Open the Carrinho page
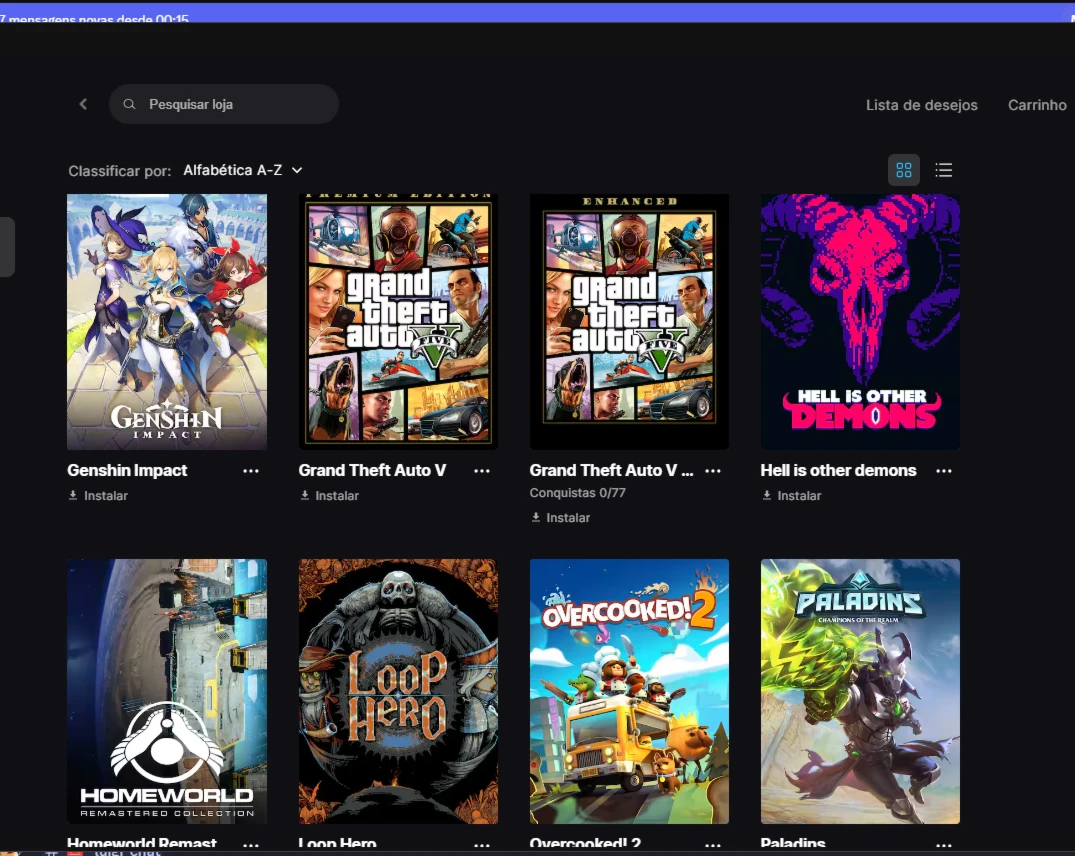1075x856 pixels. tap(1037, 105)
